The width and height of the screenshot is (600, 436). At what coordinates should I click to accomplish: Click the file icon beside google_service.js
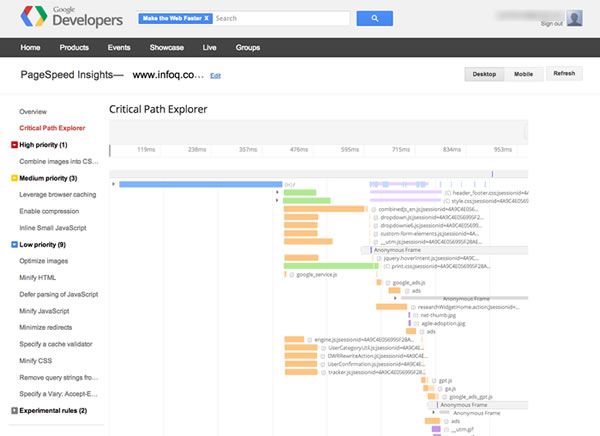[292, 275]
